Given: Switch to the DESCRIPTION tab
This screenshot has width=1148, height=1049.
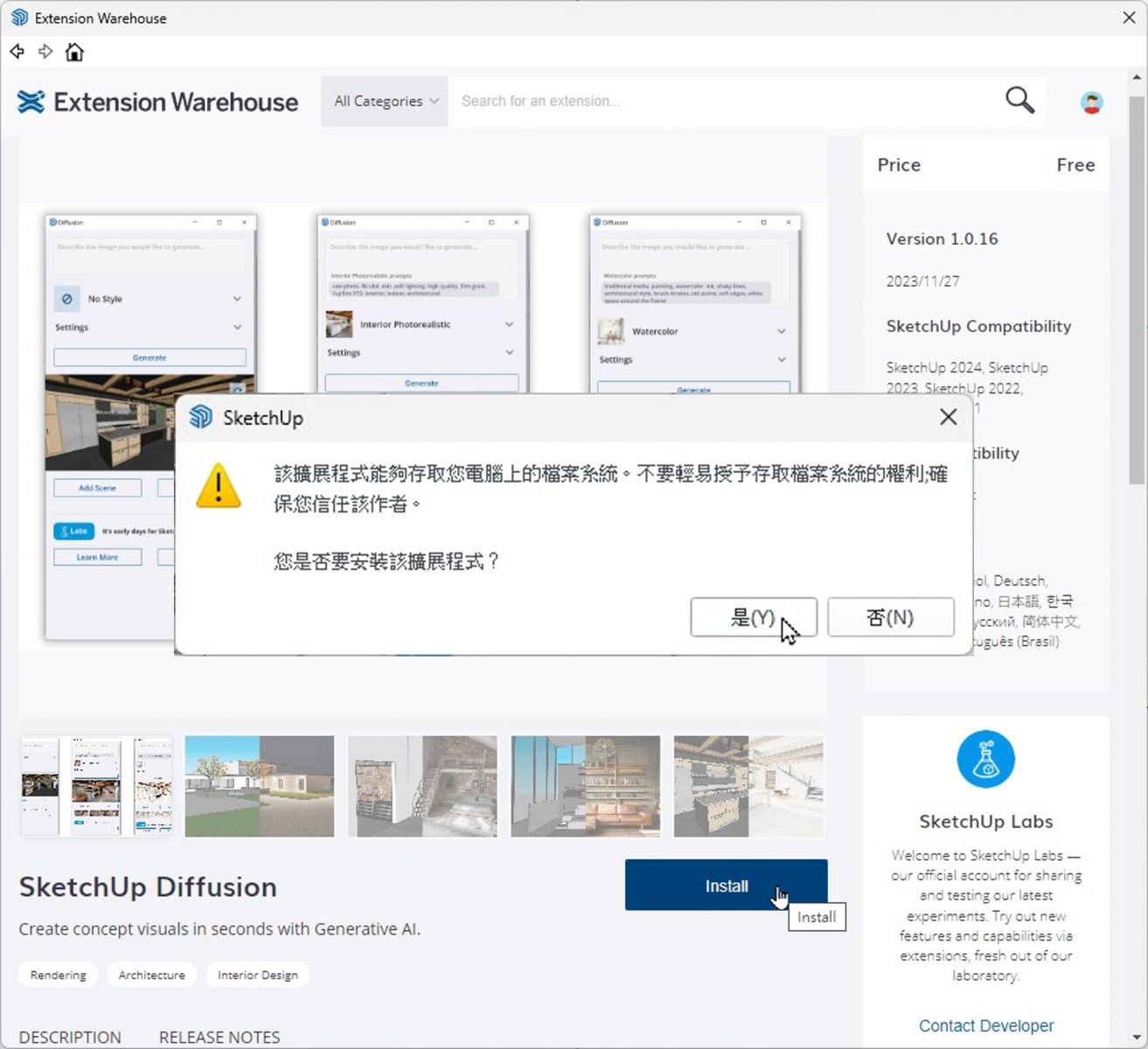Looking at the screenshot, I should point(70,1037).
